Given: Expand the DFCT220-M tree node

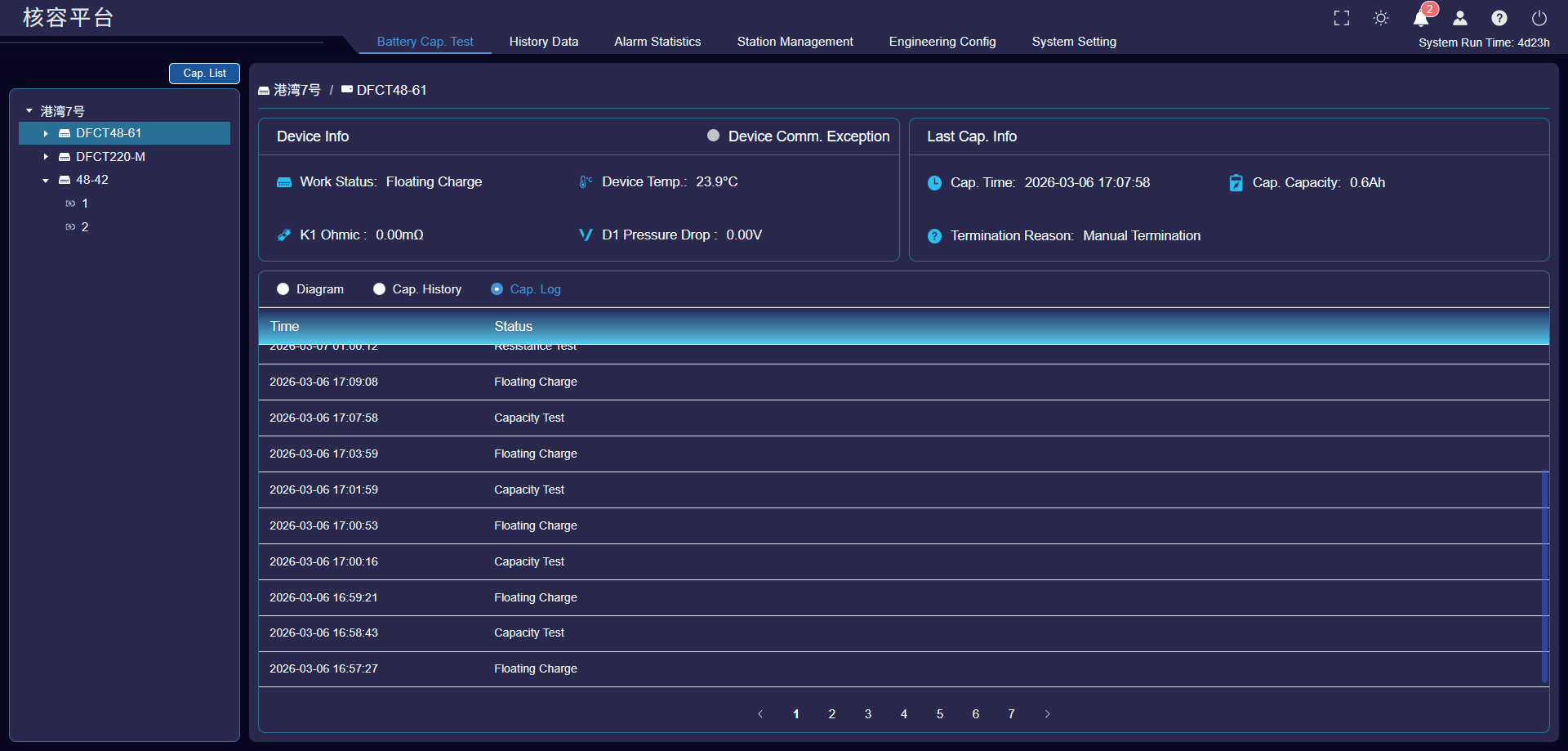Looking at the screenshot, I should 46,157.
